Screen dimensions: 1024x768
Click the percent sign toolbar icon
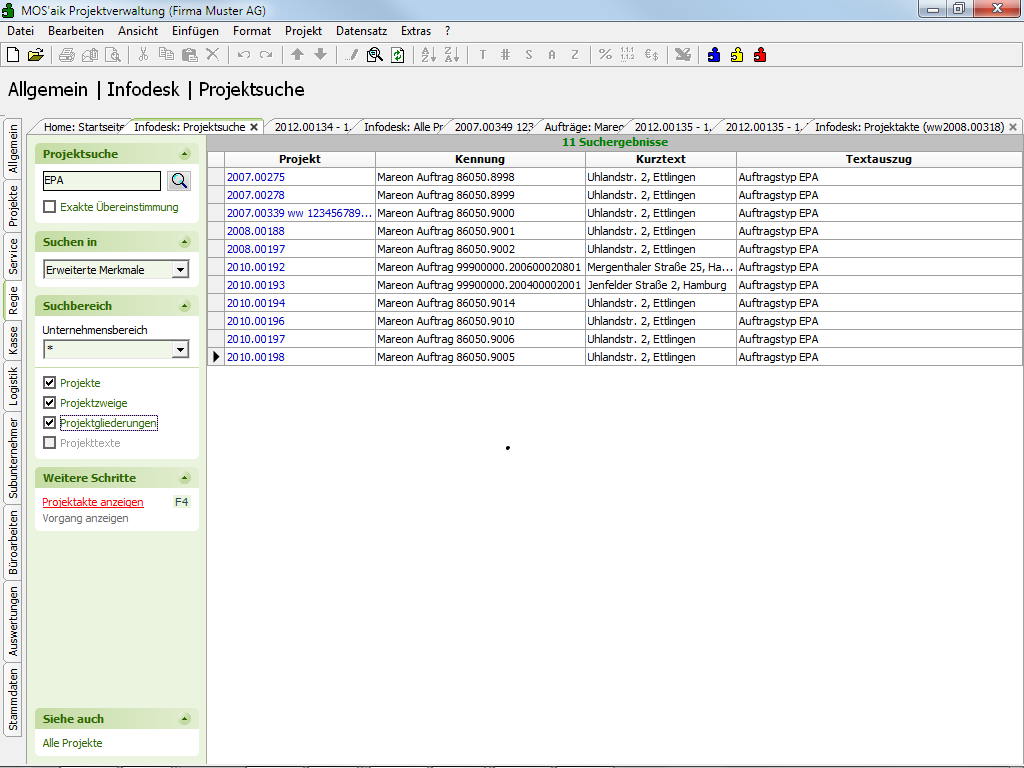605,55
